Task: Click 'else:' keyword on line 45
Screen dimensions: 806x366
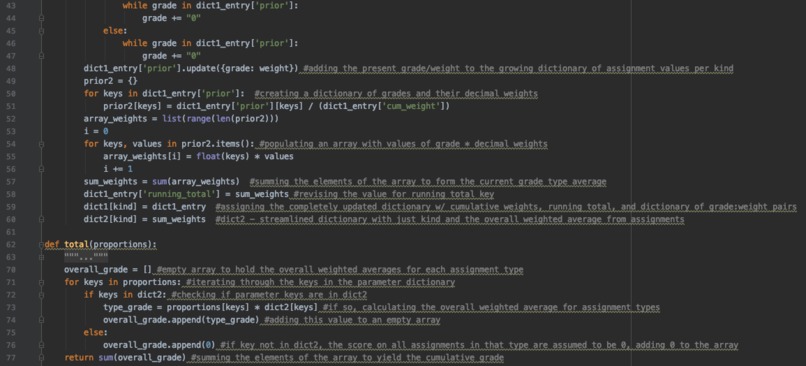Action: tap(116, 31)
